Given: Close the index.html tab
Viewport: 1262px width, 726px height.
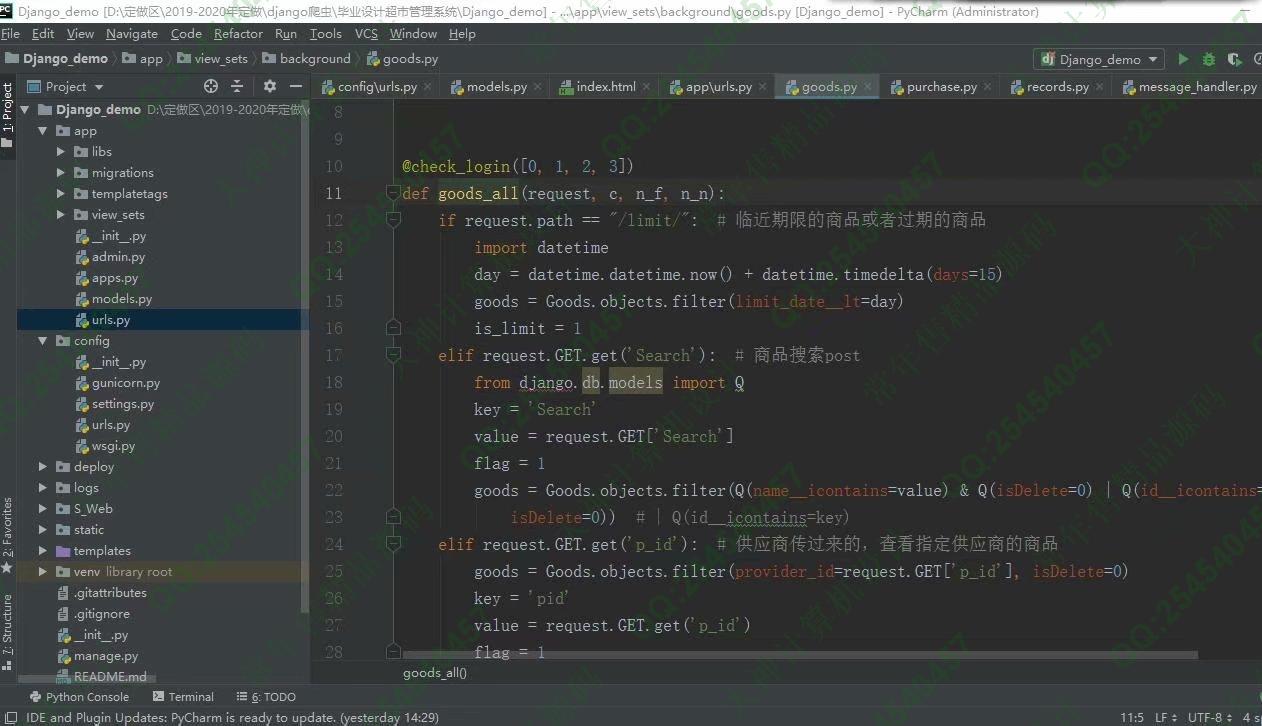Looking at the screenshot, I should [x=646, y=87].
